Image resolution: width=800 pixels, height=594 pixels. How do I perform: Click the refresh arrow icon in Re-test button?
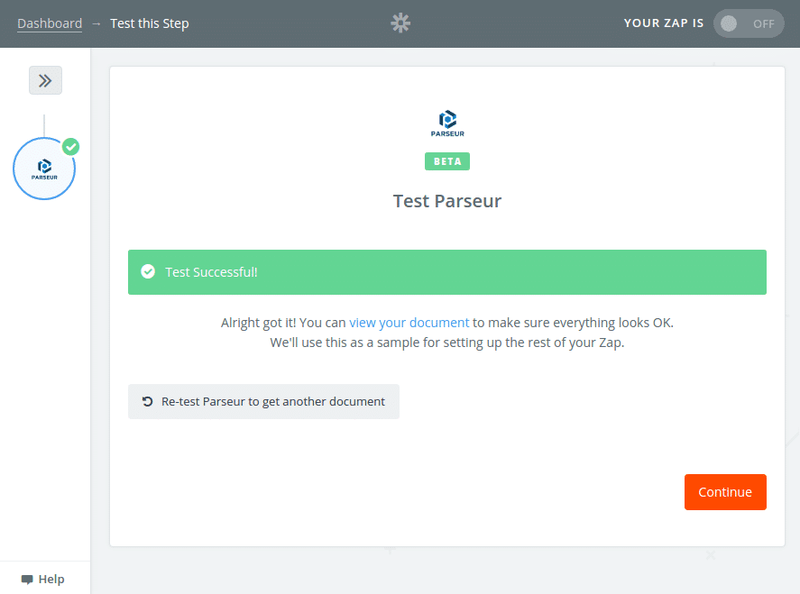(147, 402)
